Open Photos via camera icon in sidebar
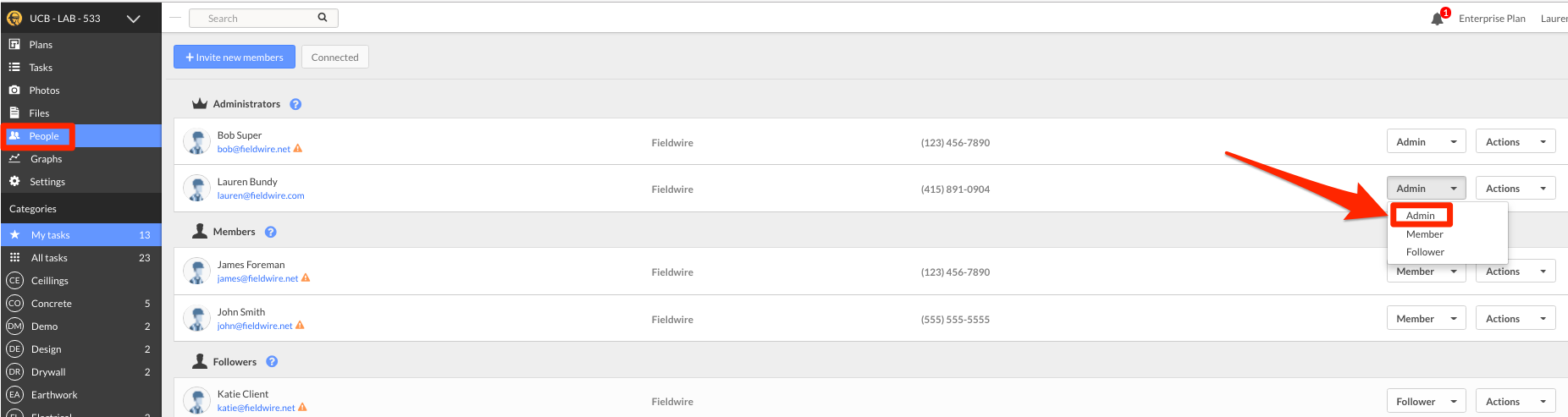1568x417 pixels. click(14, 90)
